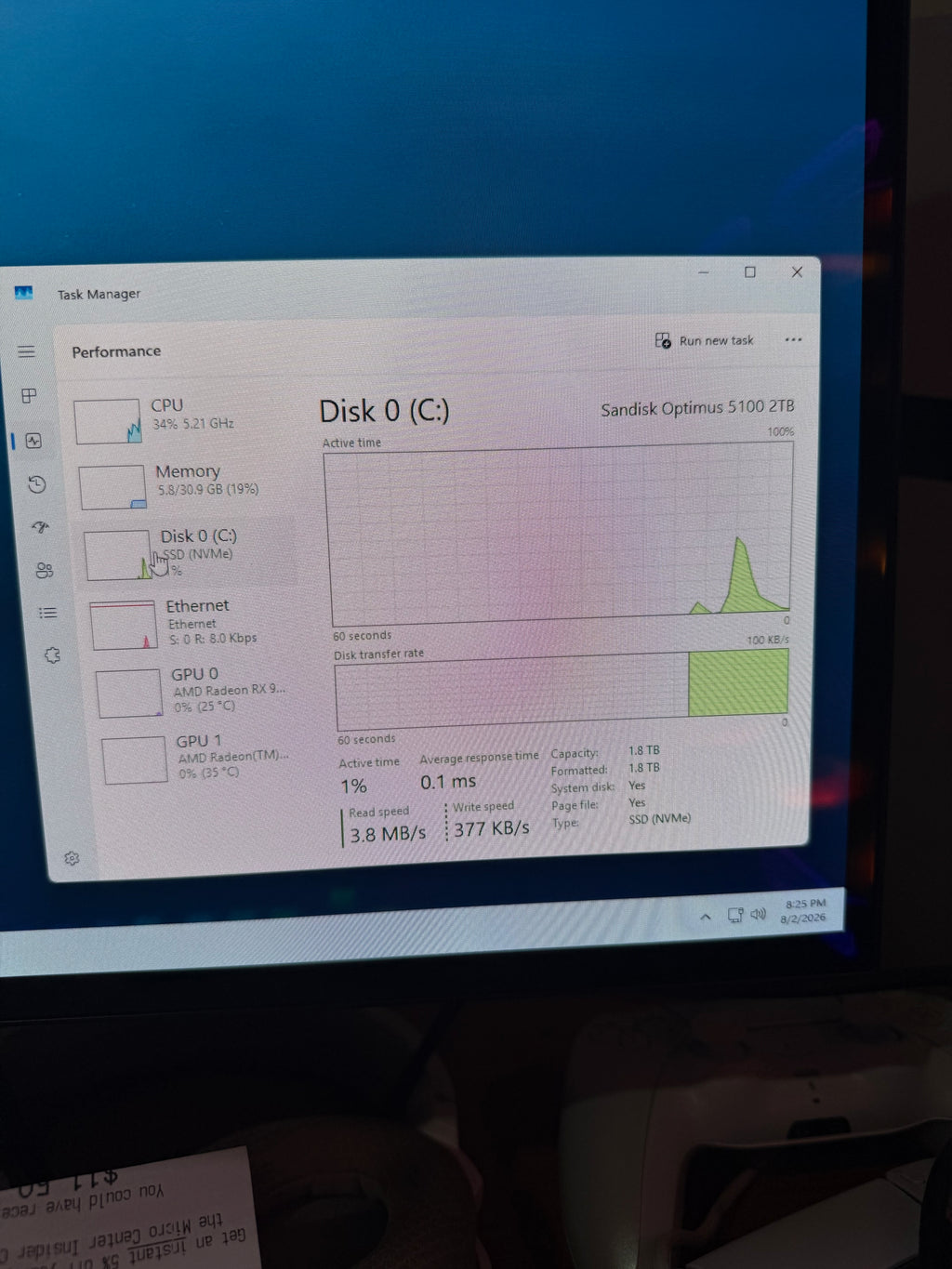Show hidden icons via taskbar chevron
The height and width of the screenshot is (1269, 952).
tap(706, 917)
